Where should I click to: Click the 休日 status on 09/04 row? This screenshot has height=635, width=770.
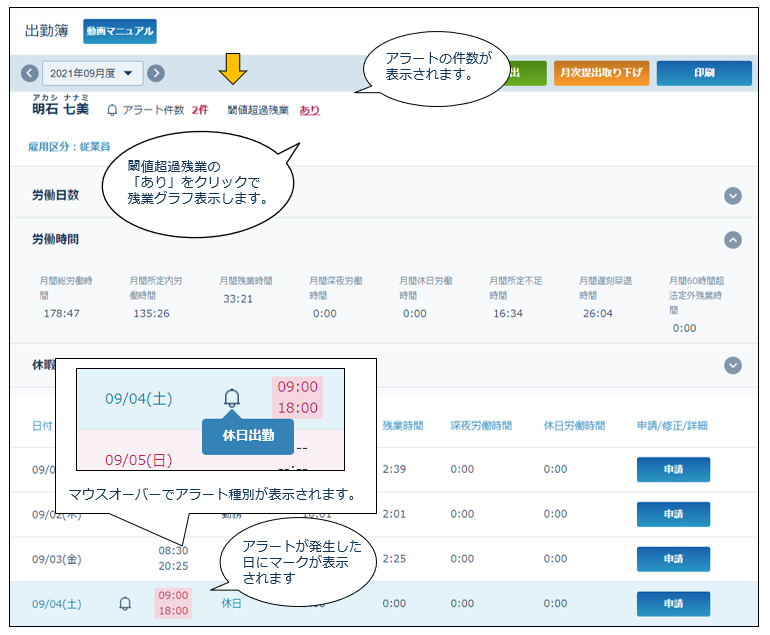pos(231,604)
